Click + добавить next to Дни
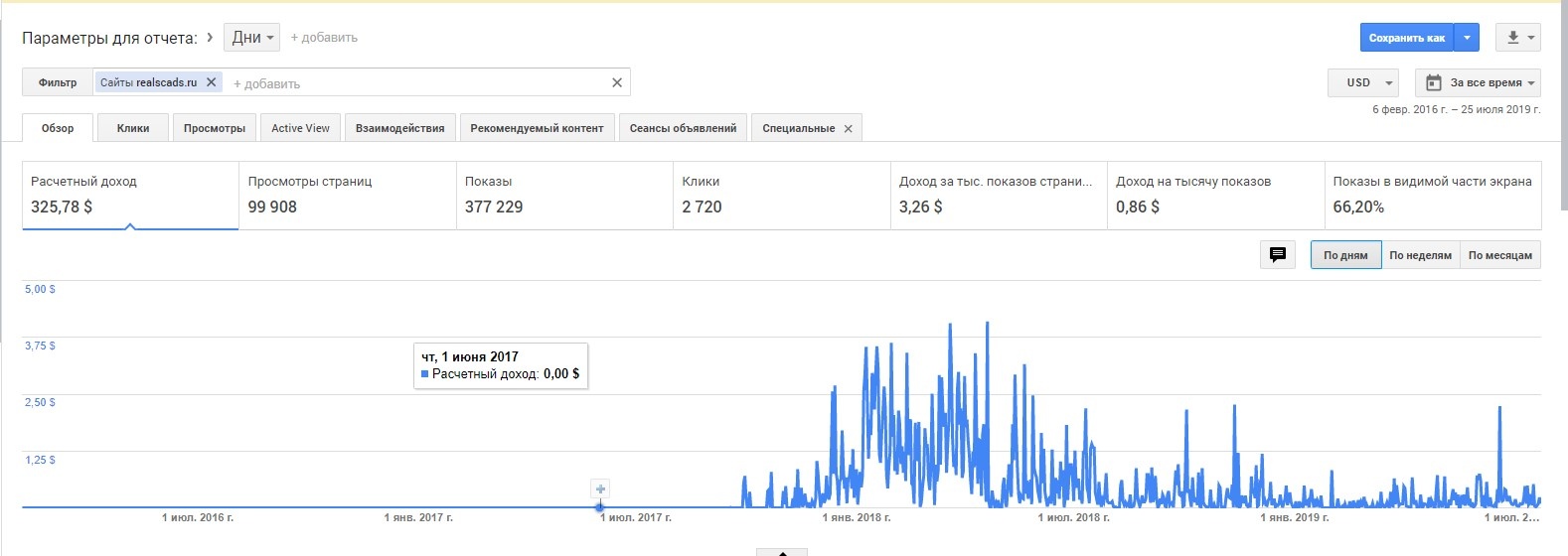This screenshot has width=1568, height=556. tap(324, 38)
